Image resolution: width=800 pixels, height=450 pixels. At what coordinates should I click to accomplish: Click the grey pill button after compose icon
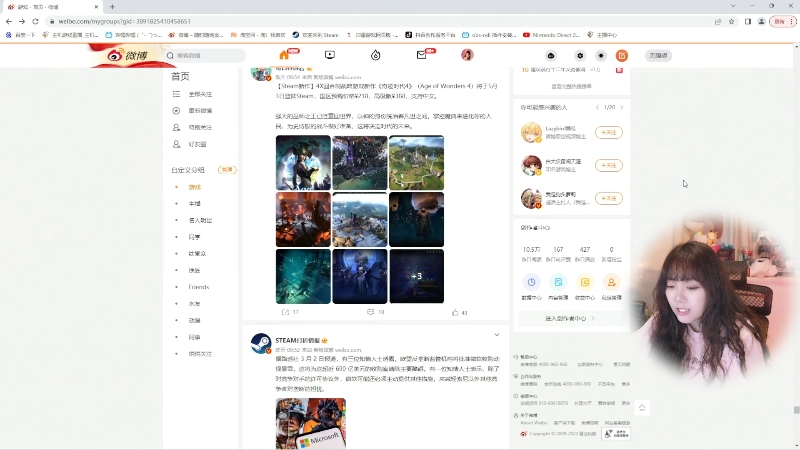(658, 56)
